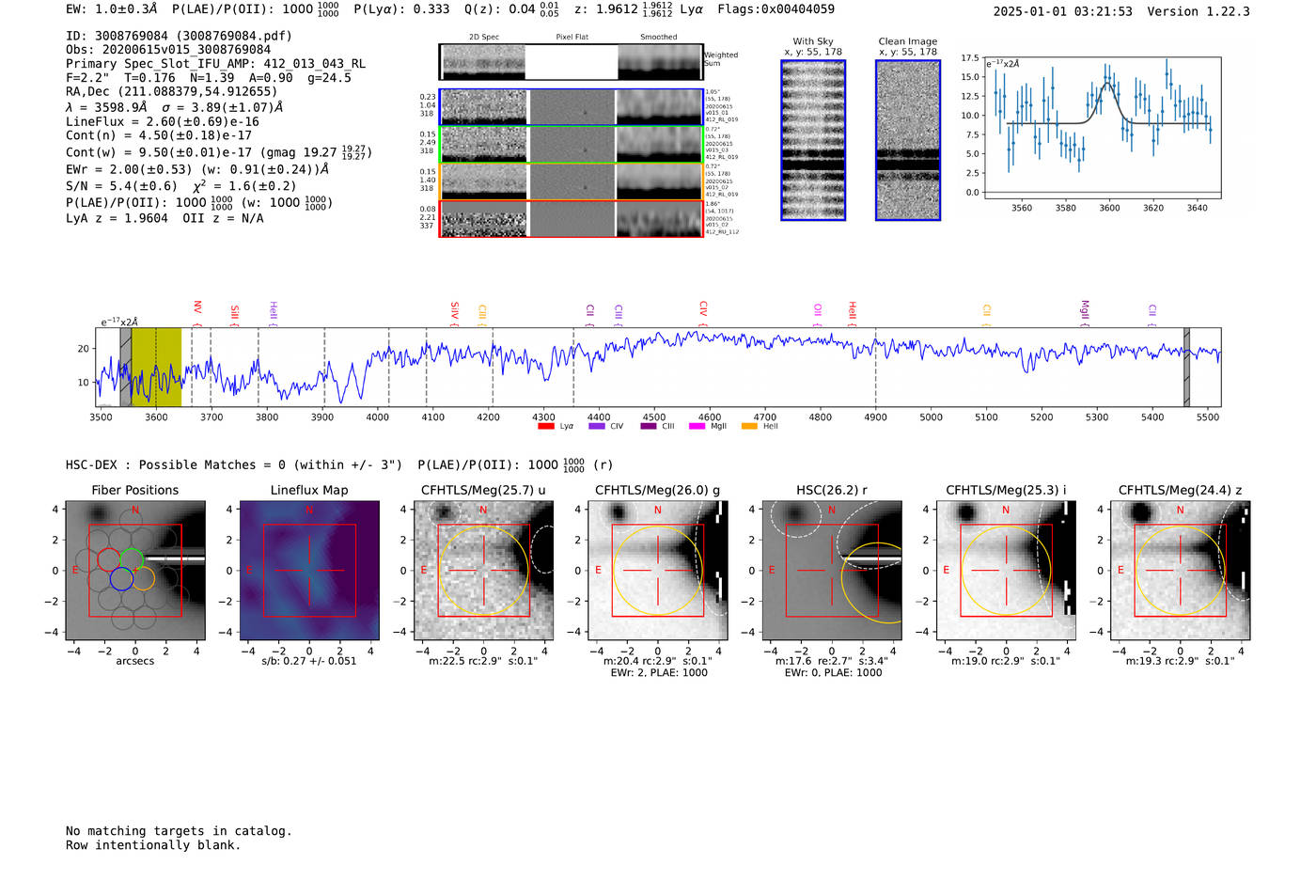
Task: Click the LineFlux = 2.60(±0.69)e-16 value
Action: point(163,121)
